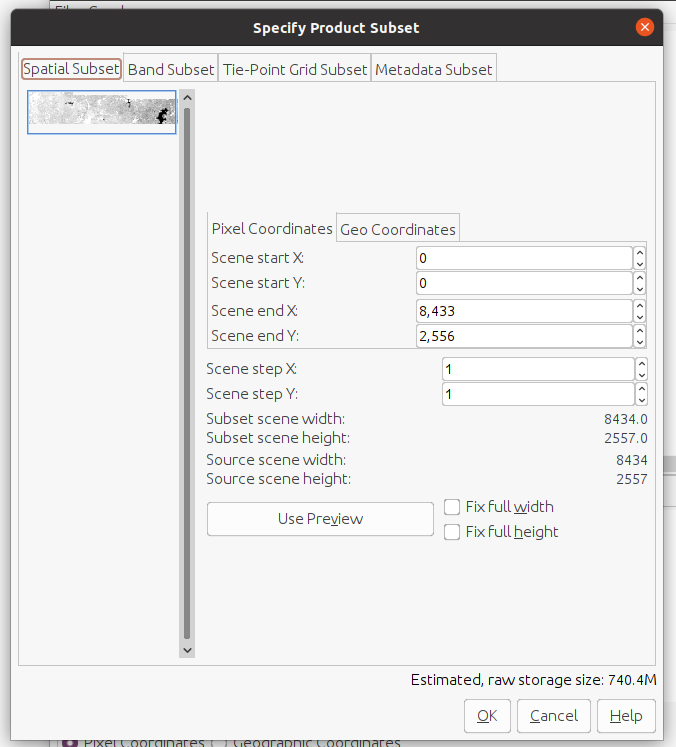Switch to the Geo Coordinates tab

point(398,229)
